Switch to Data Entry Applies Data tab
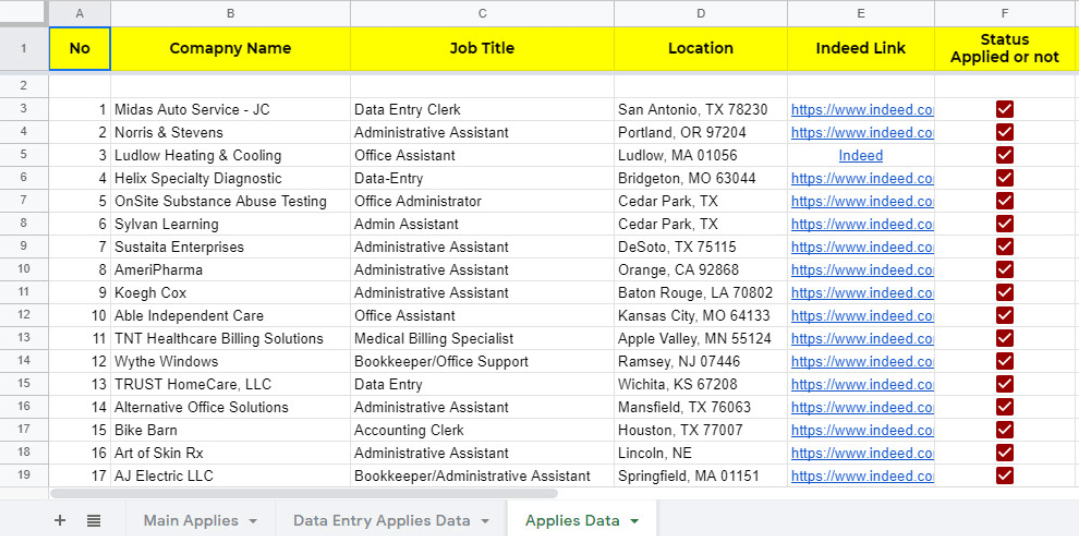Image resolution: width=1081 pixels, height=536 pixels. pyautogui.click(x=381, y=521)
